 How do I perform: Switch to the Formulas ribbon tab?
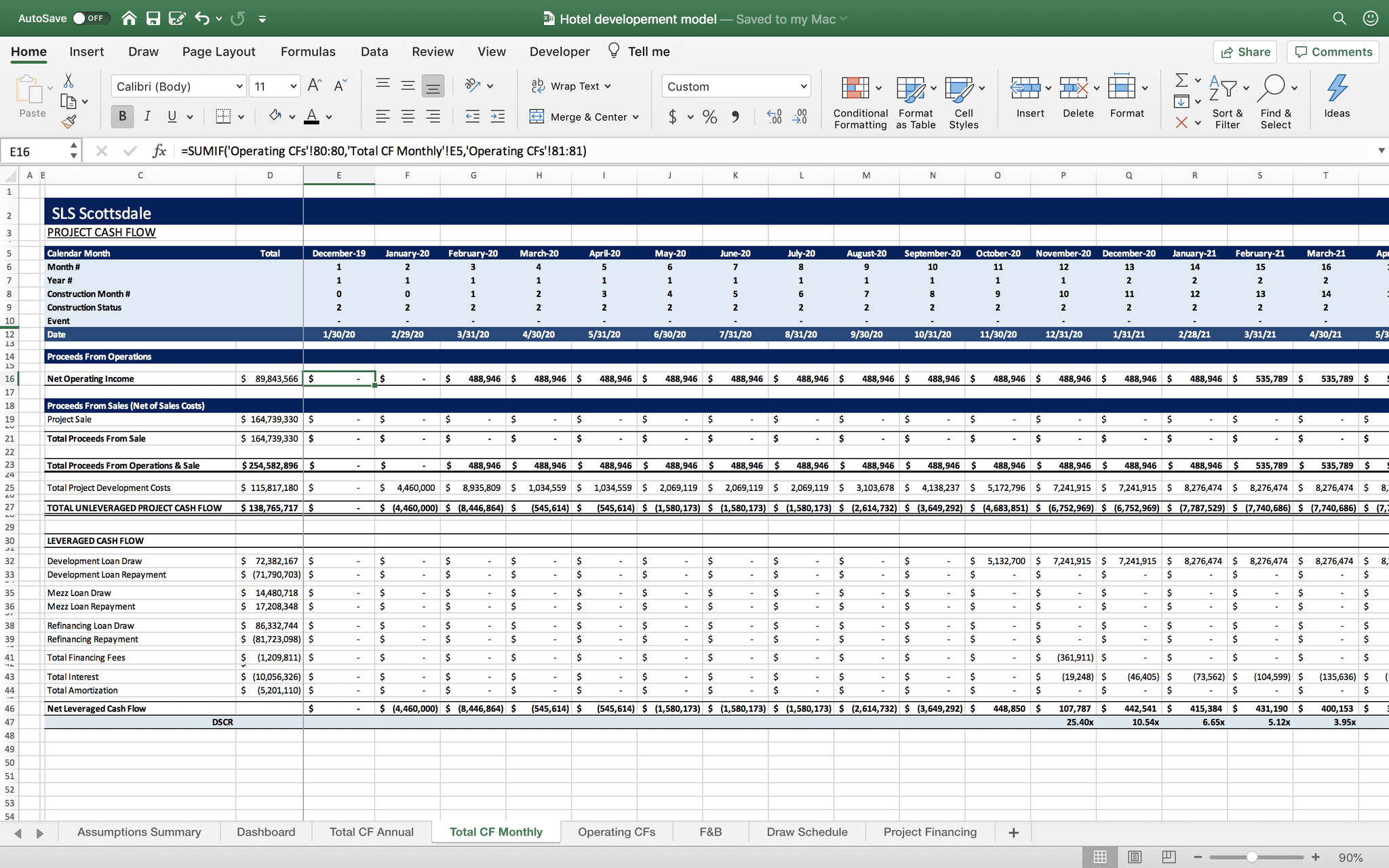tap(308, 52)
